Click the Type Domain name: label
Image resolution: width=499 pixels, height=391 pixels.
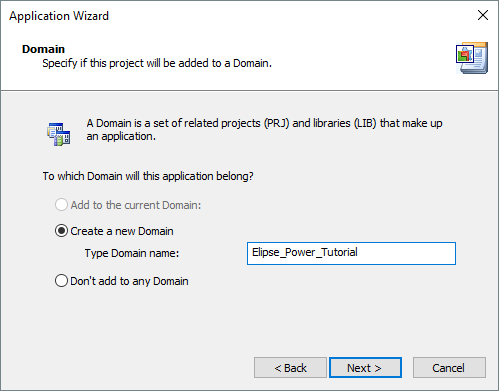point(132,253)
